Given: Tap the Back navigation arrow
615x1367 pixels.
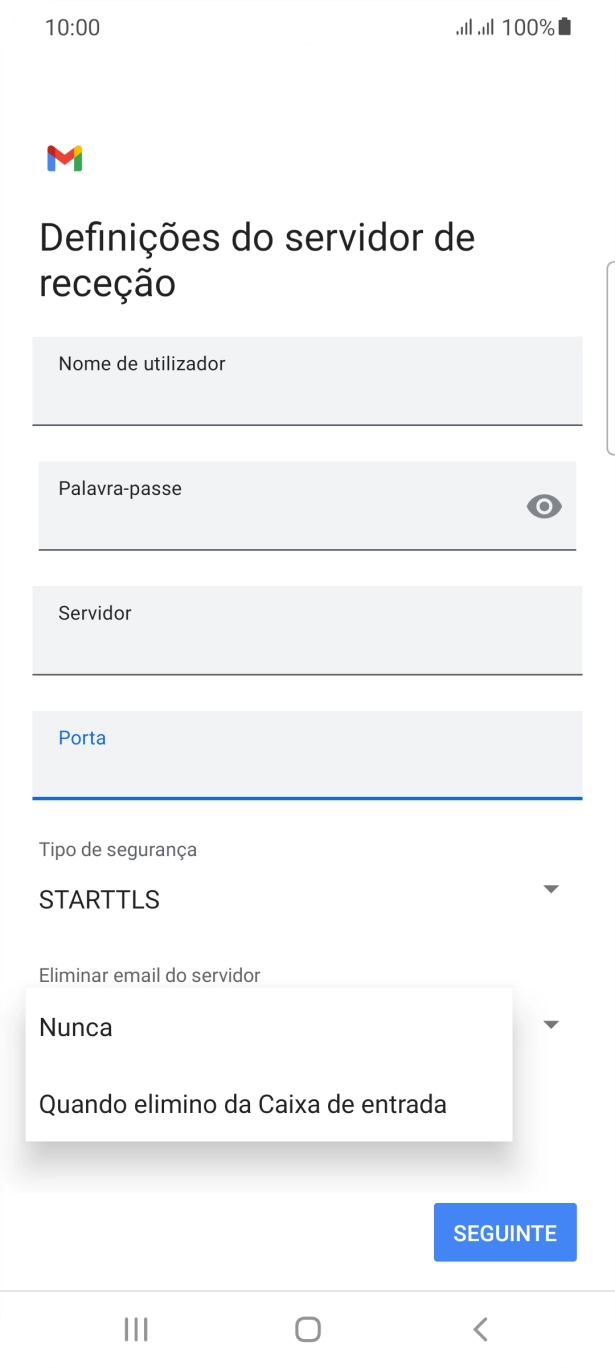Looking at the screenshot, I should tap(479, 1329).
